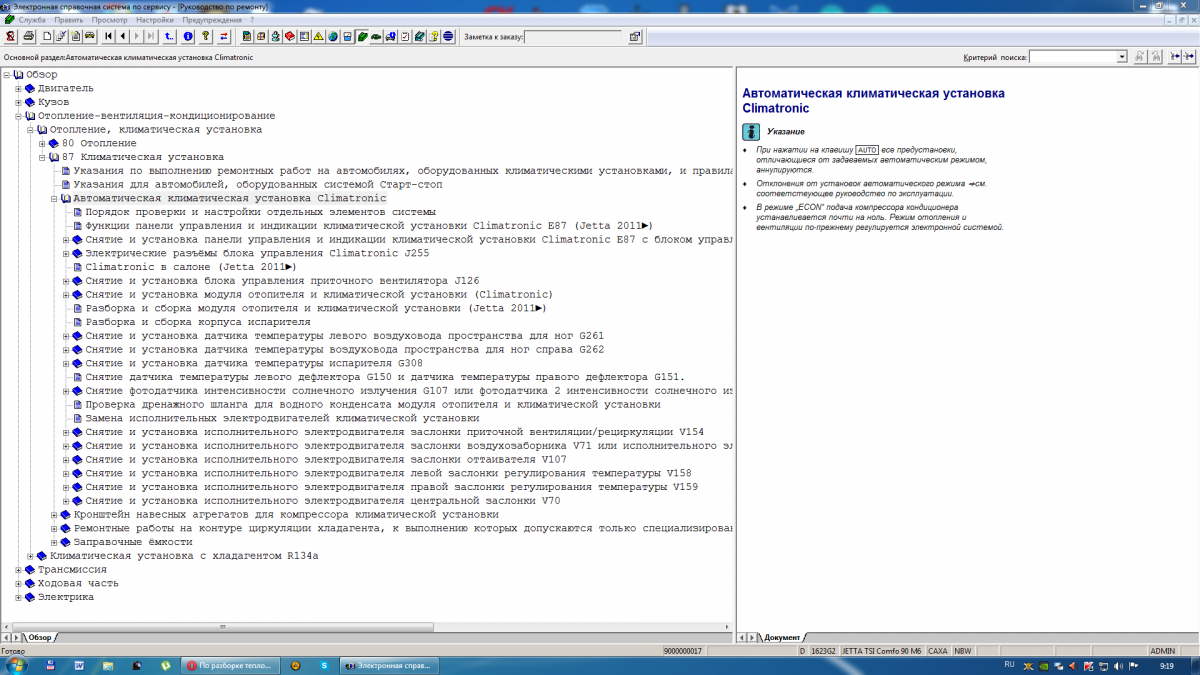This screenshot has width=1200, height=675.
Task: Click the yellow warning triangle toolbar icon
Action: (x=318, y=37)
